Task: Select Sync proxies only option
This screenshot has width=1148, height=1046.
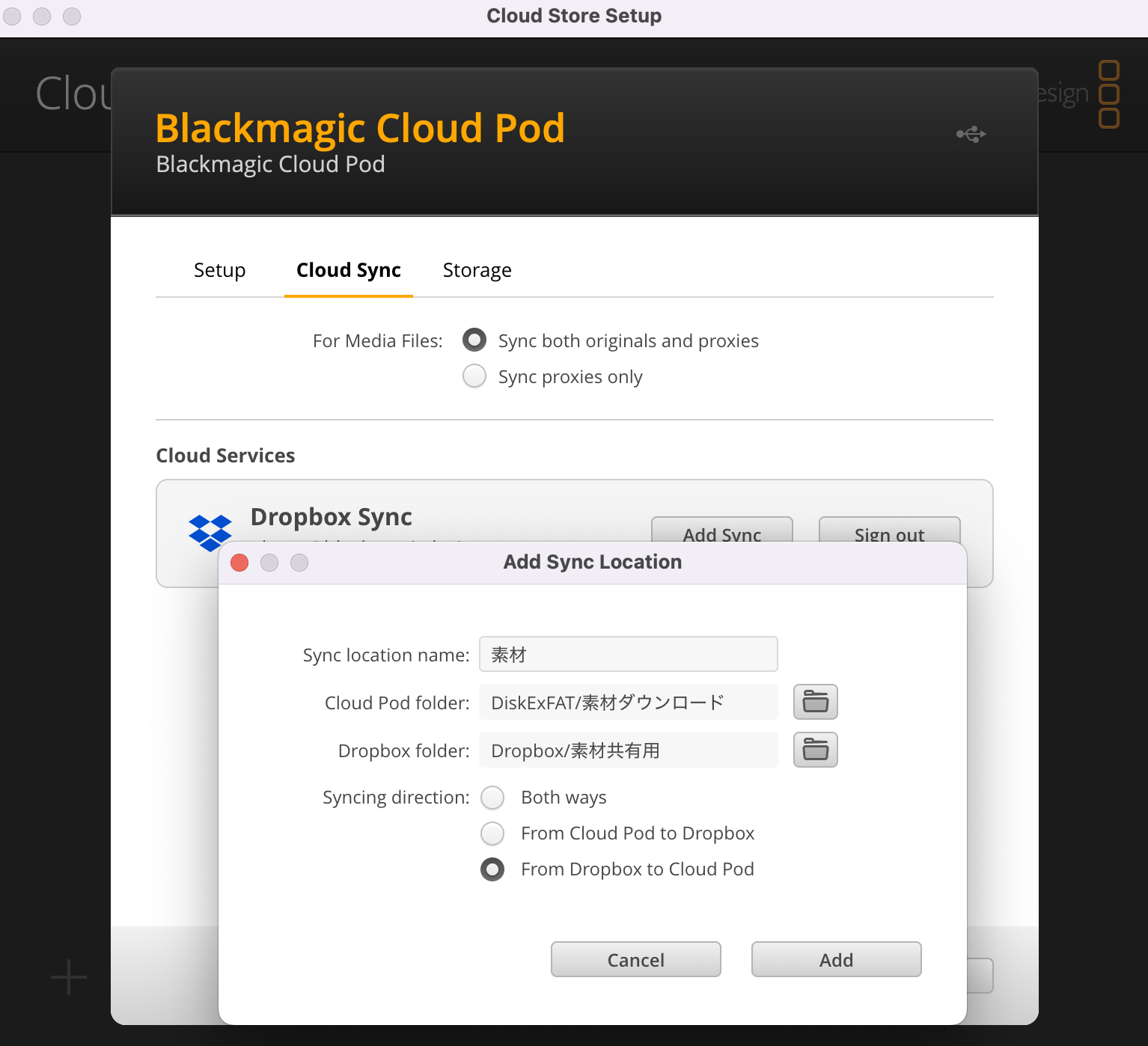Action: pos(474,376)
